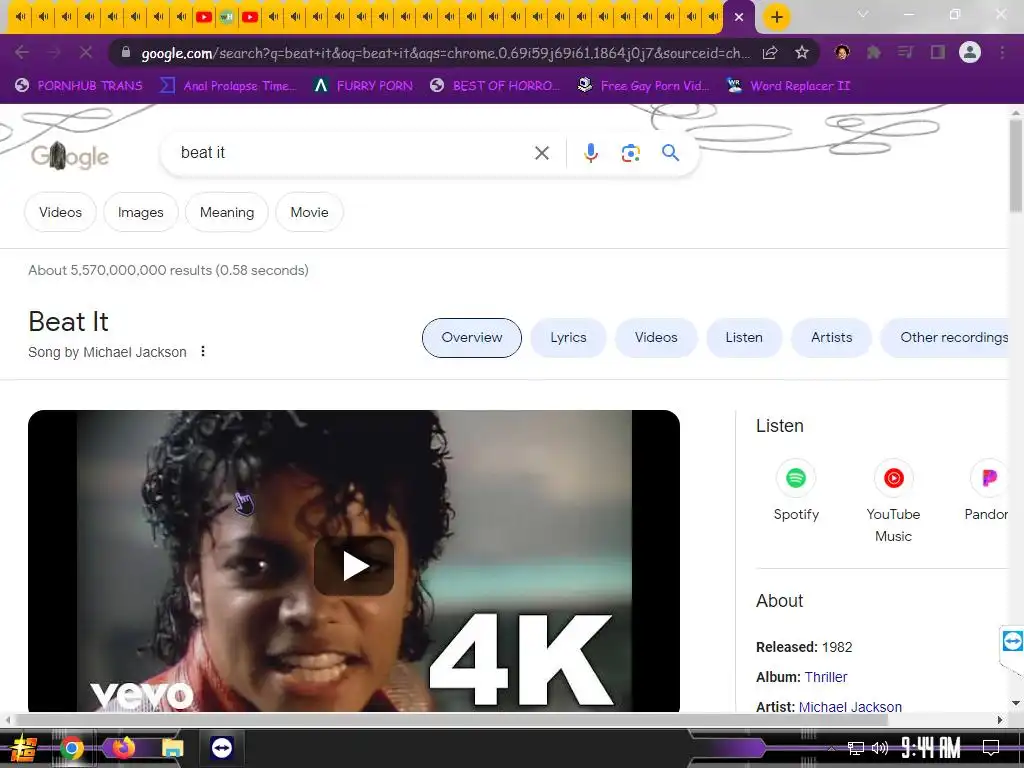Switch to the Listen tab pill
1024x768 pixels.
[x=744, y=338]
